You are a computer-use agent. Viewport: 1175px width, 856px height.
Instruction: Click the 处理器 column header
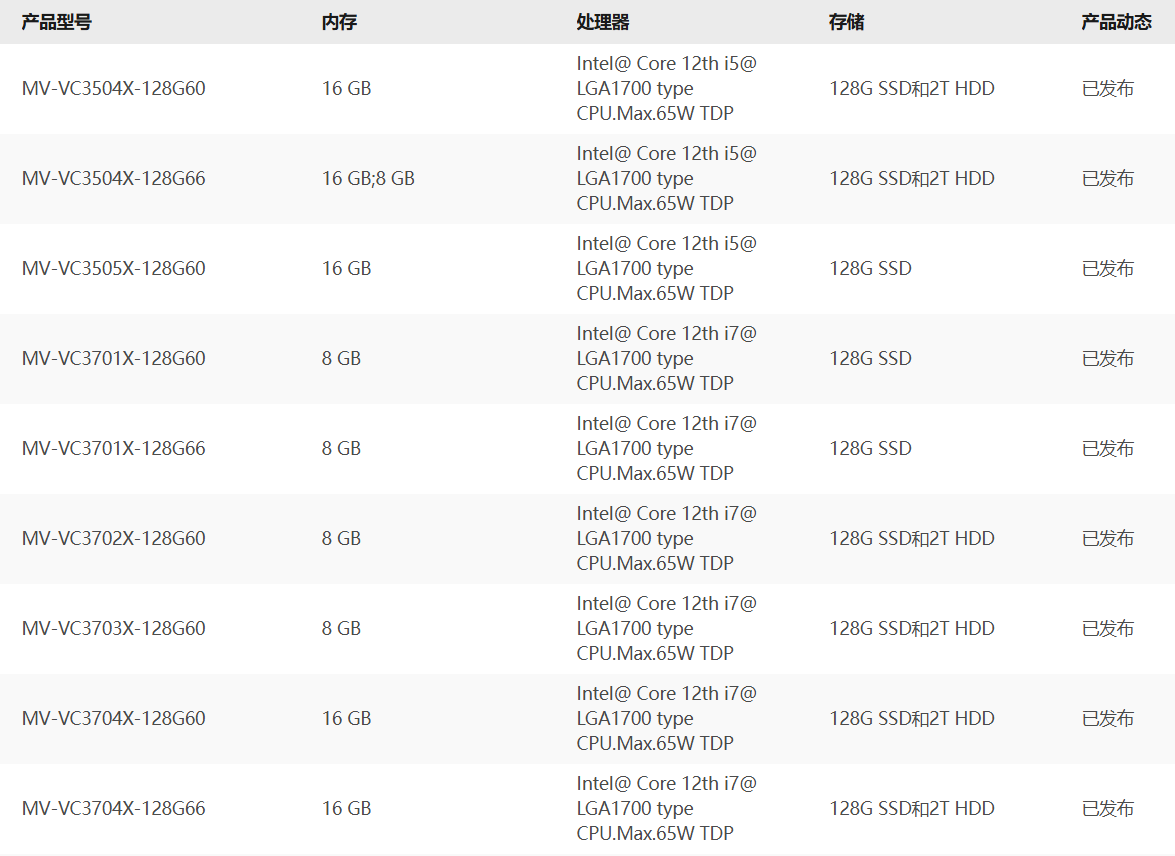click(x=602, y=22)
